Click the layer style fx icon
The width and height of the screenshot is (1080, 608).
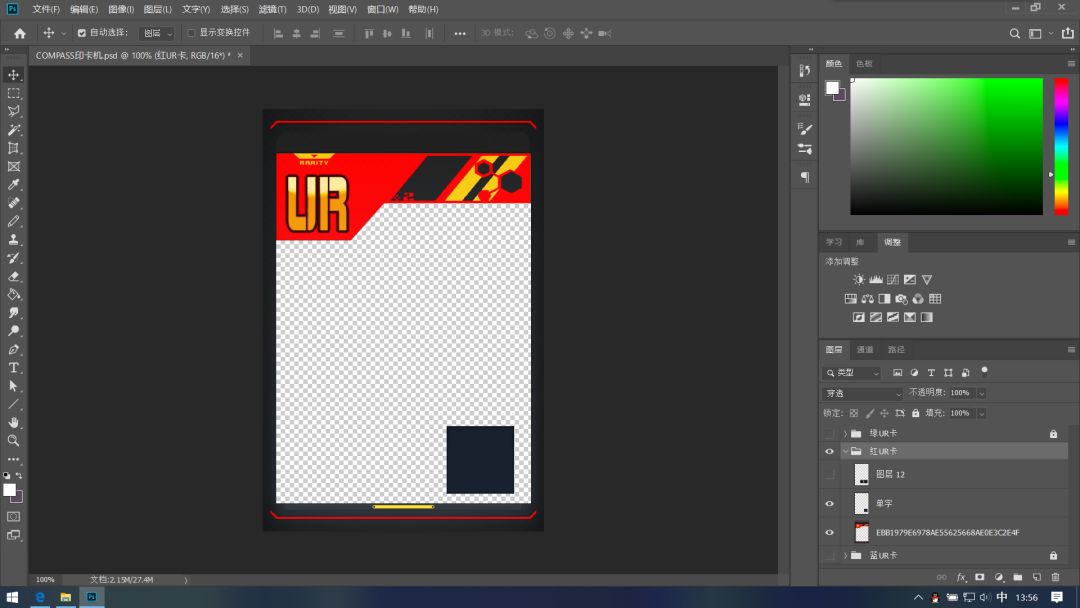coord(961,577)
